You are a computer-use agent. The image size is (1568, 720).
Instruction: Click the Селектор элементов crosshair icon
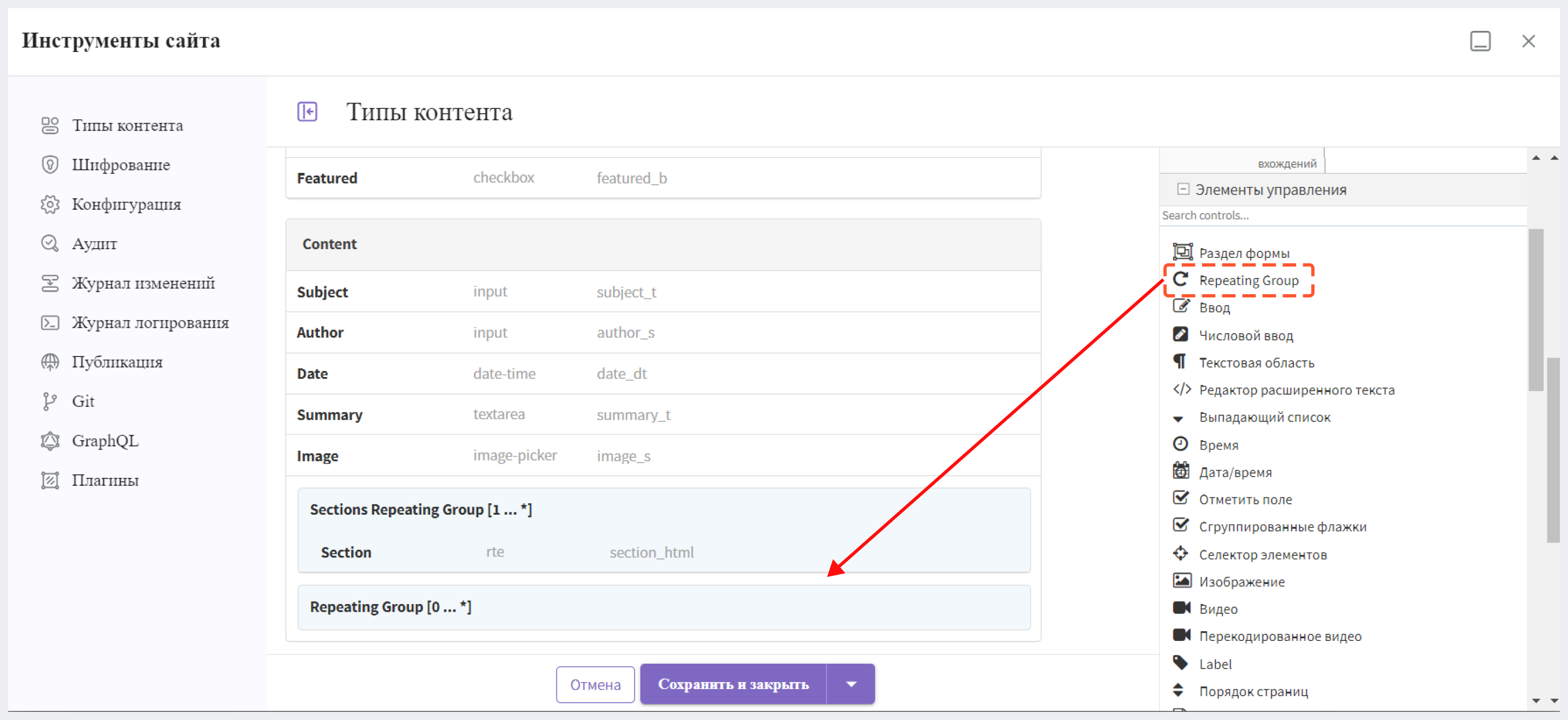point(1180,553)
